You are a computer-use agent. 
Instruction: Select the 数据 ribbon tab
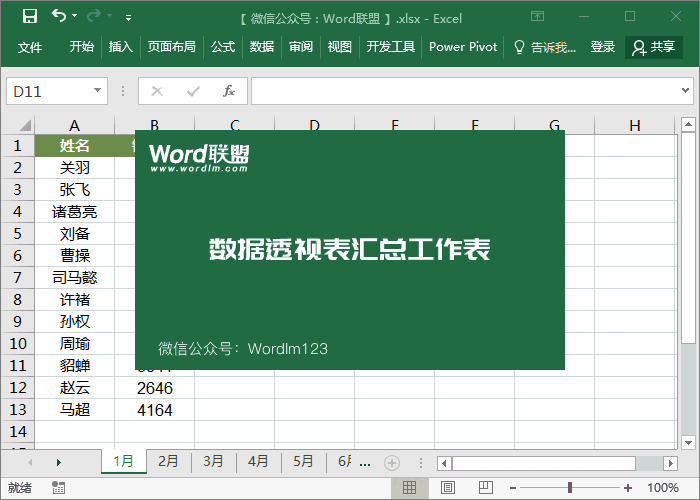point(262,46)
